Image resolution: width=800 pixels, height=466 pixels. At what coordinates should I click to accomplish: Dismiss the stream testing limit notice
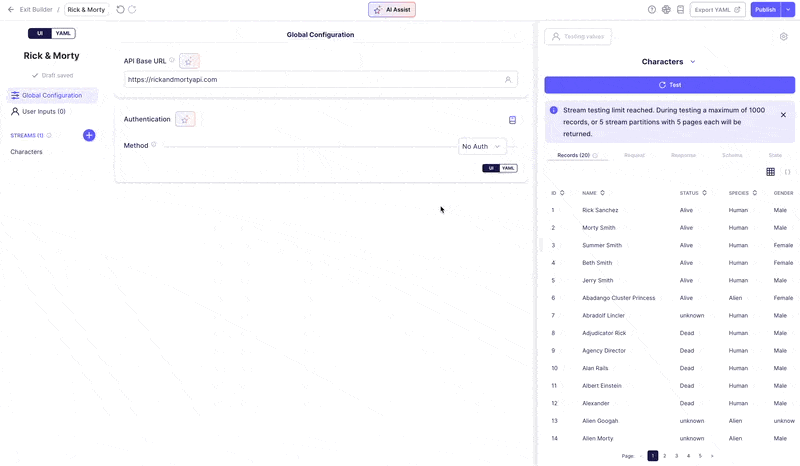pos(783,115)
